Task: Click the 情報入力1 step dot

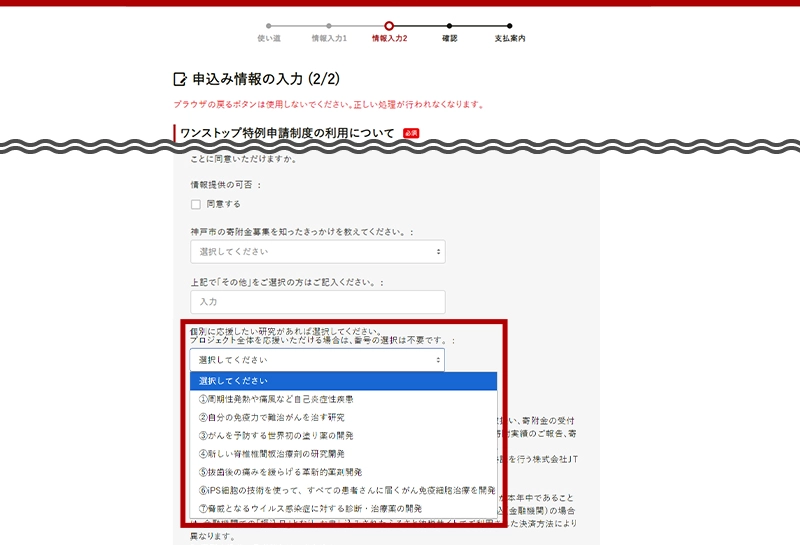Action: (x=329, y=26)
